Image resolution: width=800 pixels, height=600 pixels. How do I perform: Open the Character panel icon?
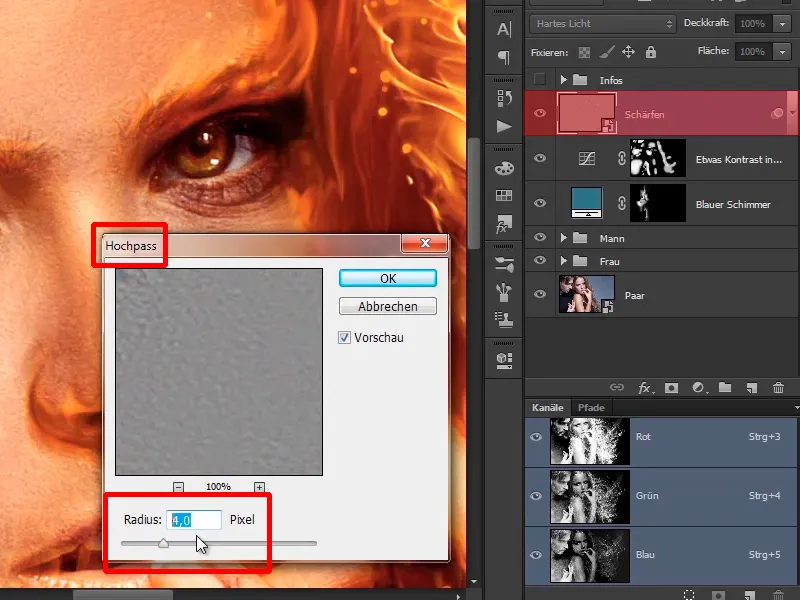(504, 30)
